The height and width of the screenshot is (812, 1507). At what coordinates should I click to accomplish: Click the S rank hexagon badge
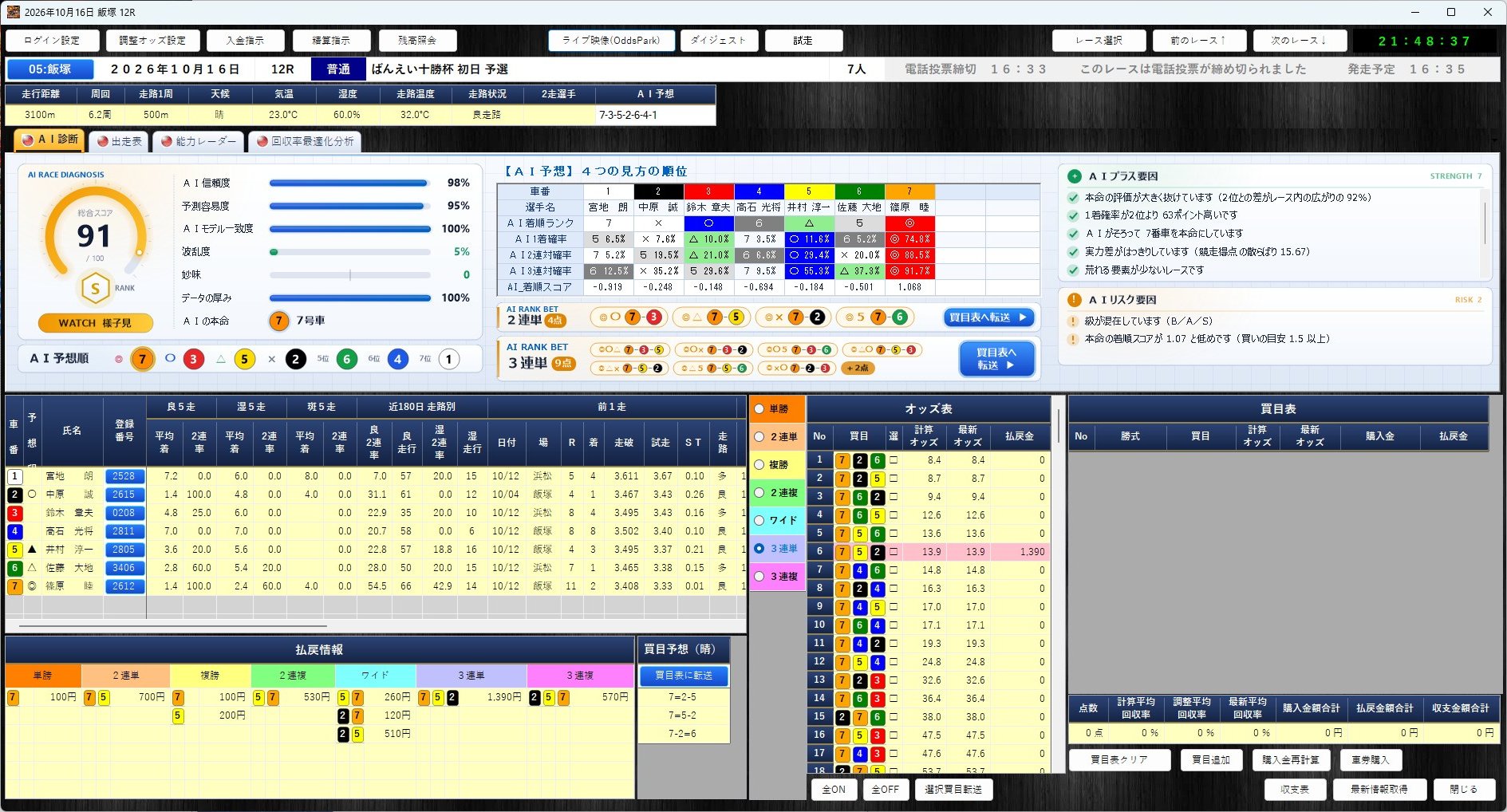95,289
